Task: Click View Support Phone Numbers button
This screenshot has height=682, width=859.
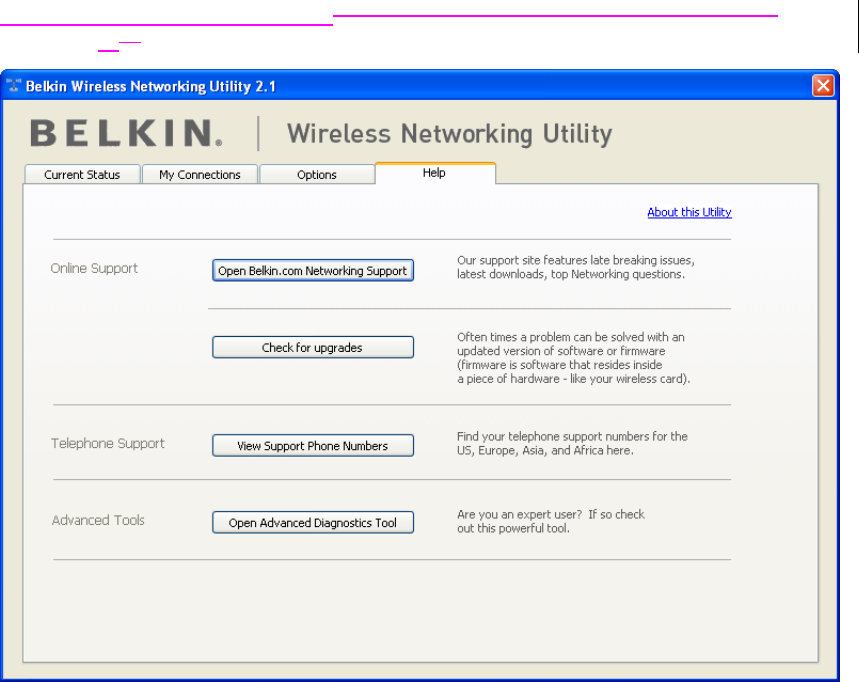Action: point(313,446)
